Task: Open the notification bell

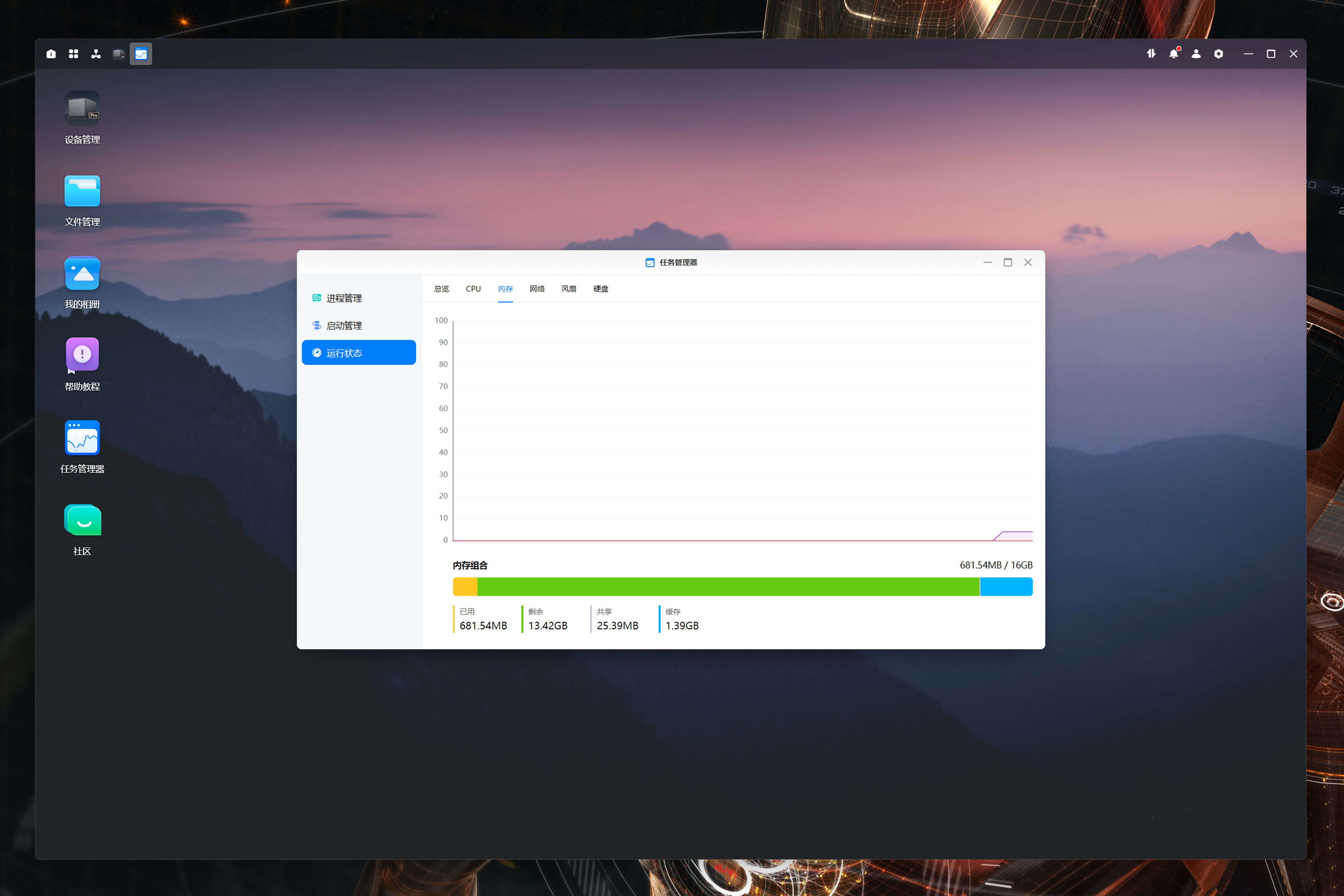Action: click(x=1173, y=54)
